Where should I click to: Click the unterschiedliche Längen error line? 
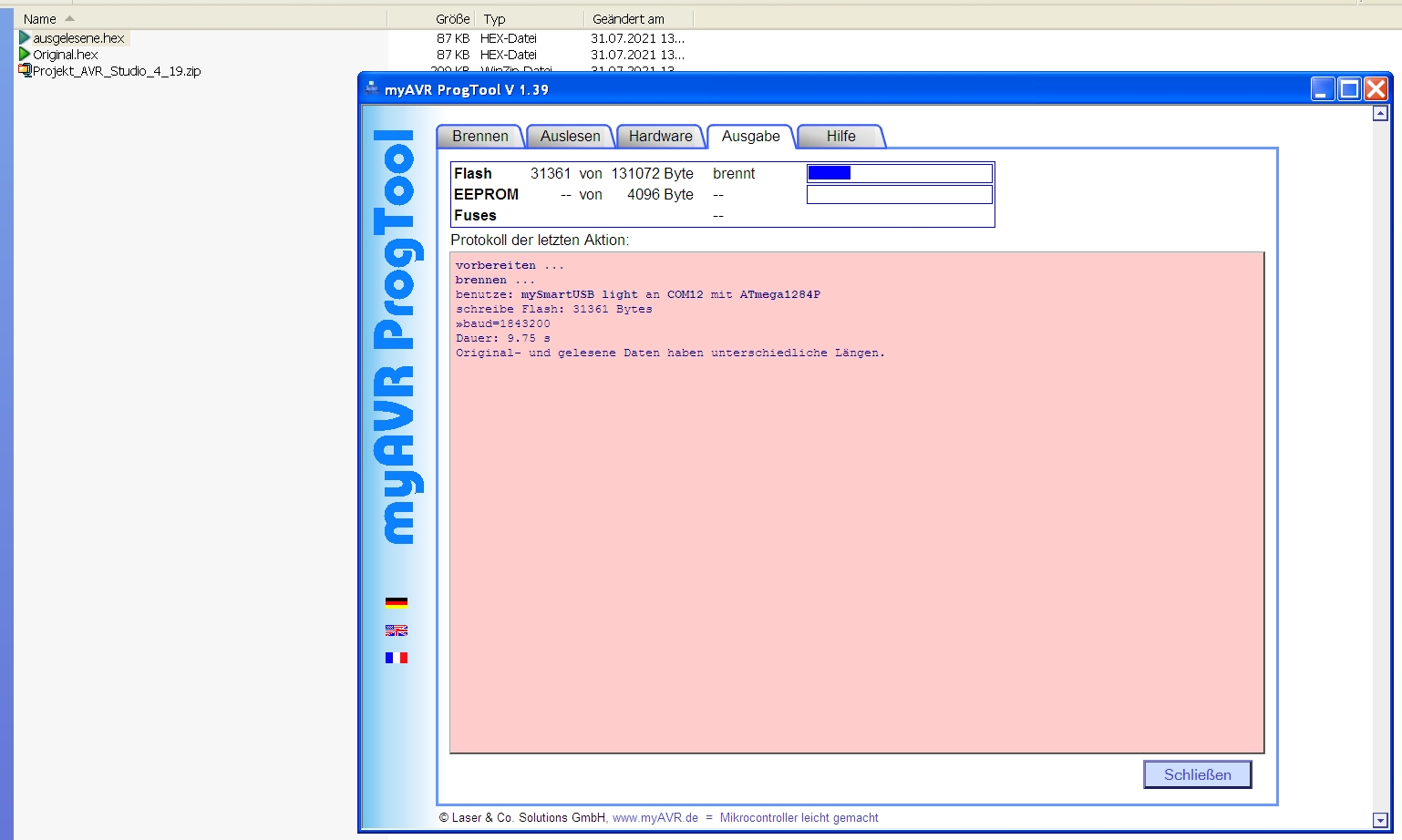(x=670, y=353)
